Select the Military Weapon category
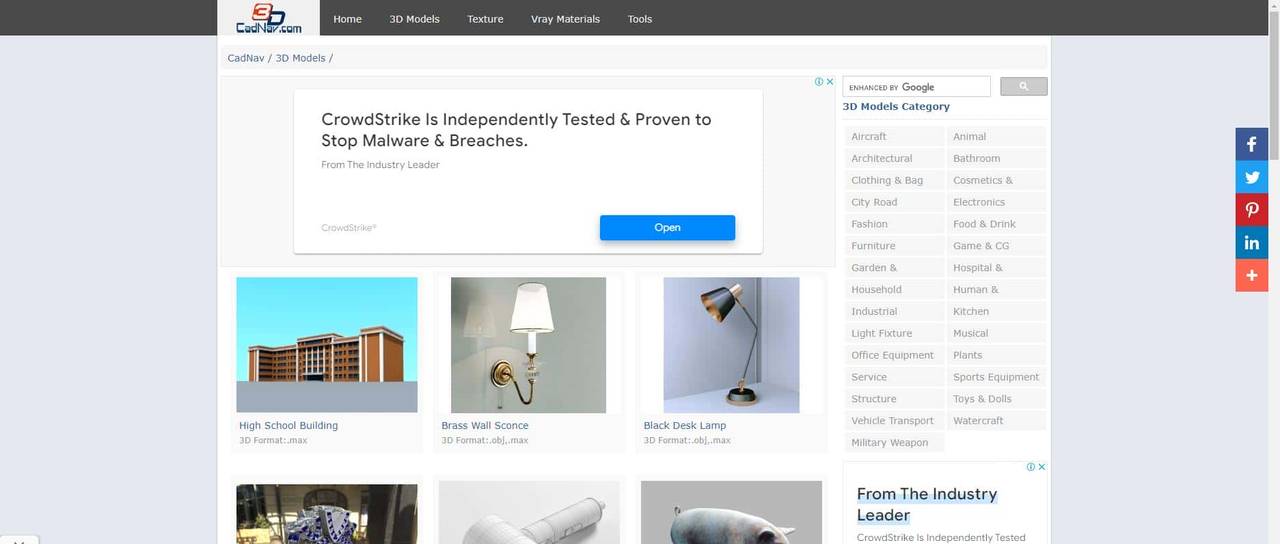This screenshot has height=544, width=1280. point(889,442)
